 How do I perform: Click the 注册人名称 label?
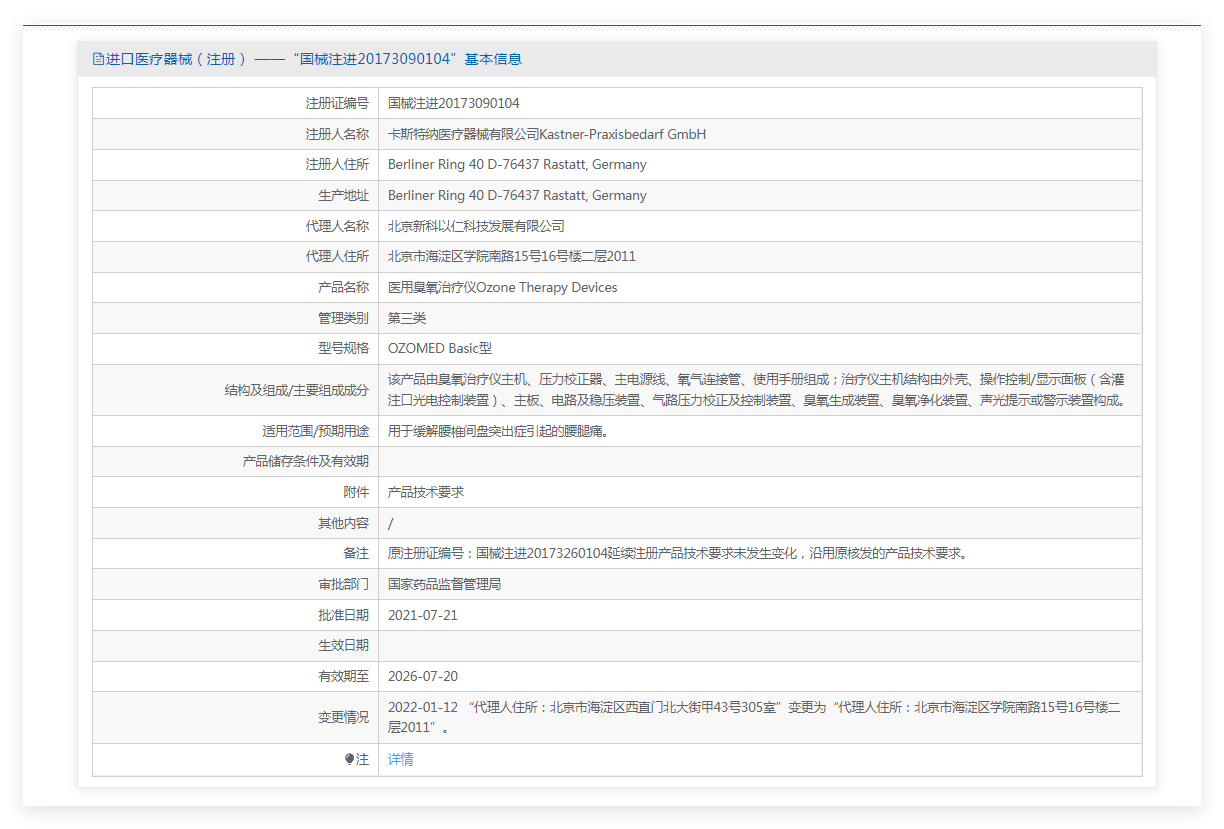click(337, 134)
